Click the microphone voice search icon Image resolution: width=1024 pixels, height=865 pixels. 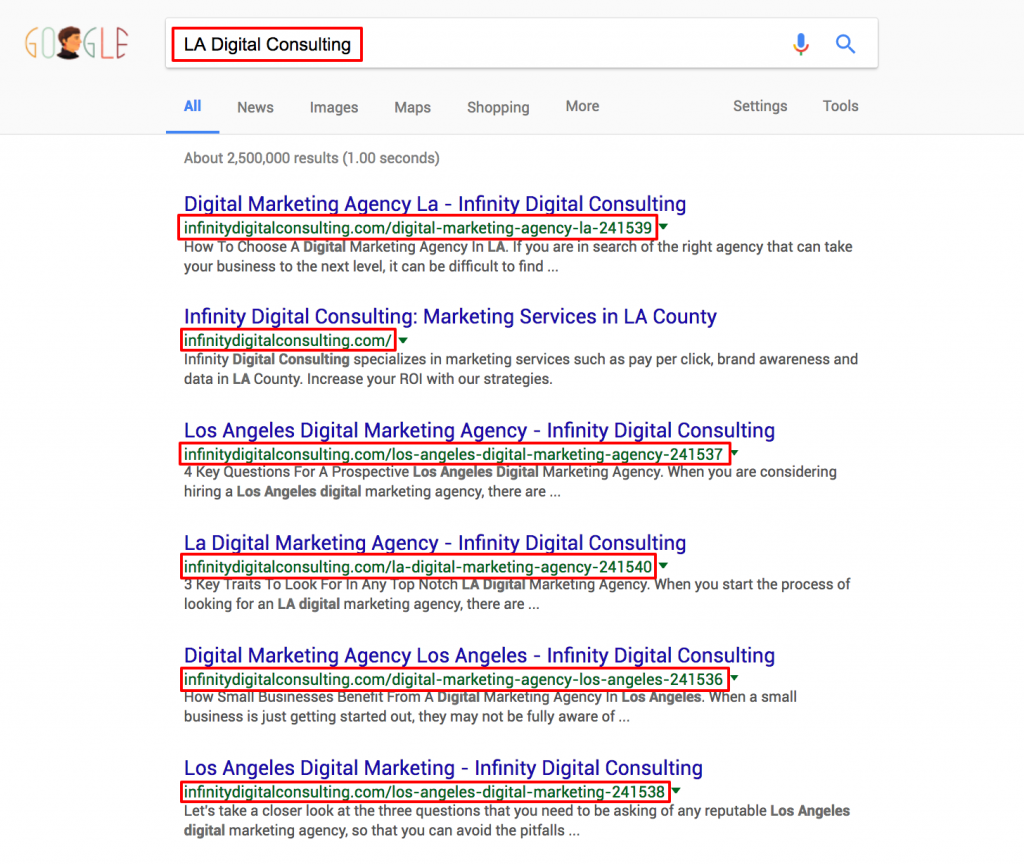tap(800, 44)
